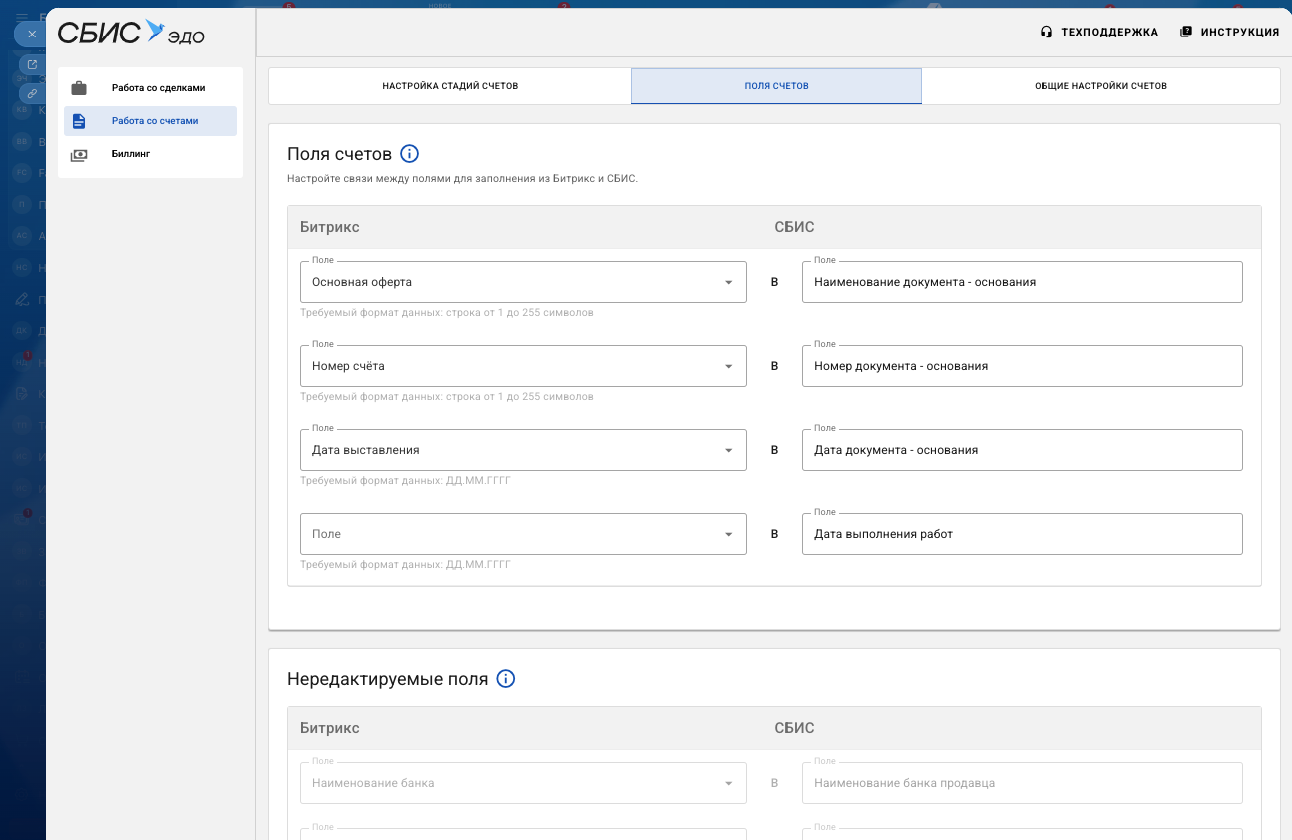
Task: Click the briefcase icon for deals
Action: pos(79,88)
